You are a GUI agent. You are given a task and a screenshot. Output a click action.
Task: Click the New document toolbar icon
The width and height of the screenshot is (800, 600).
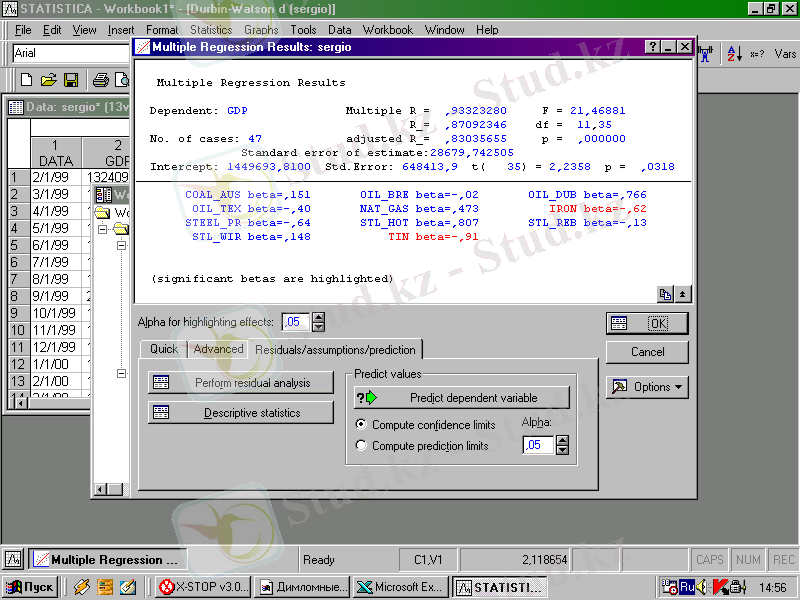click(27, 80)
